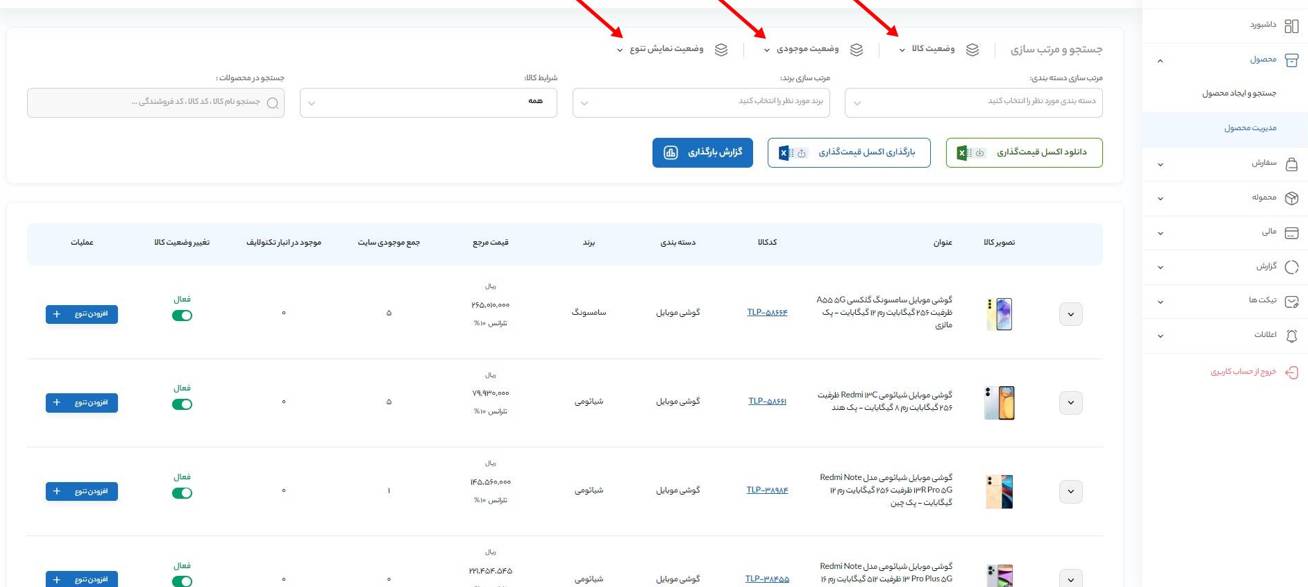Open the سفارش (Orders) bag icon

[1291, 163]
